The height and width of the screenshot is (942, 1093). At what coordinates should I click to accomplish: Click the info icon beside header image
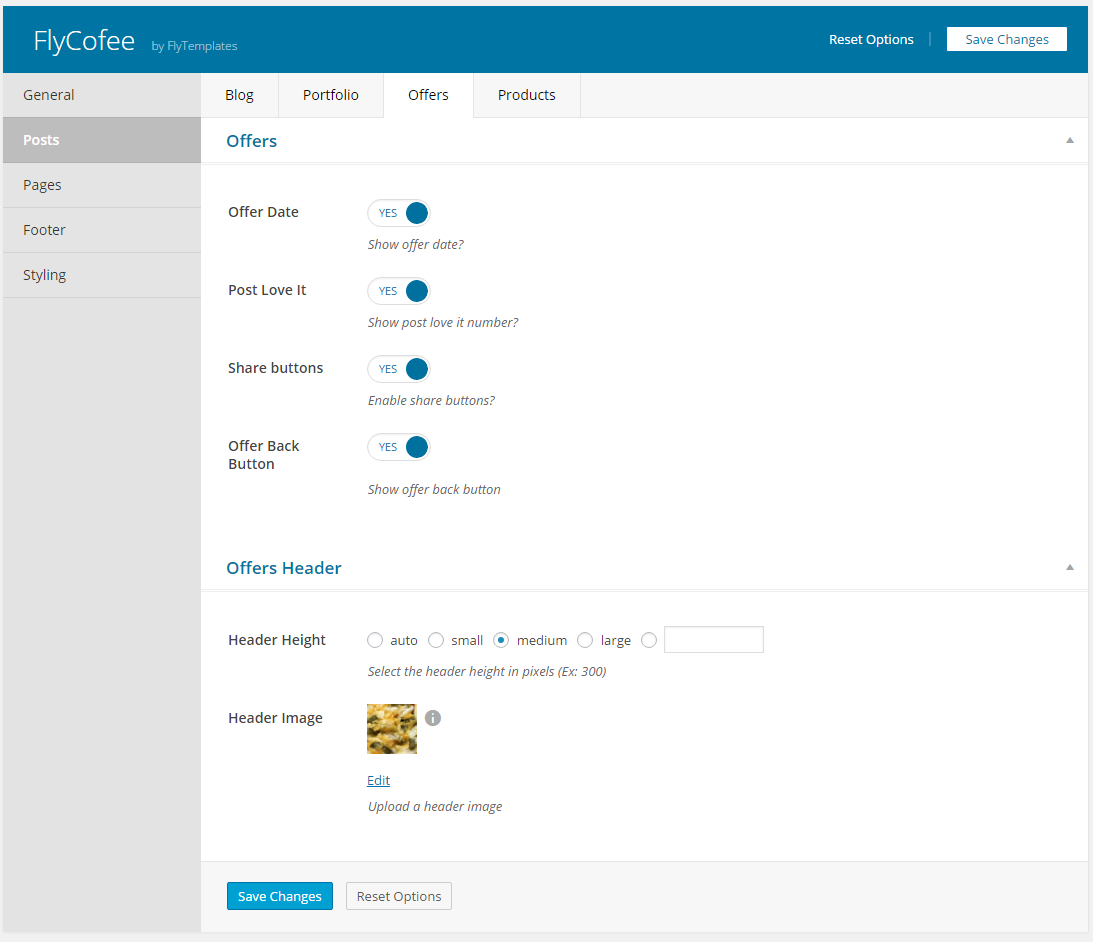click(433, 718)
